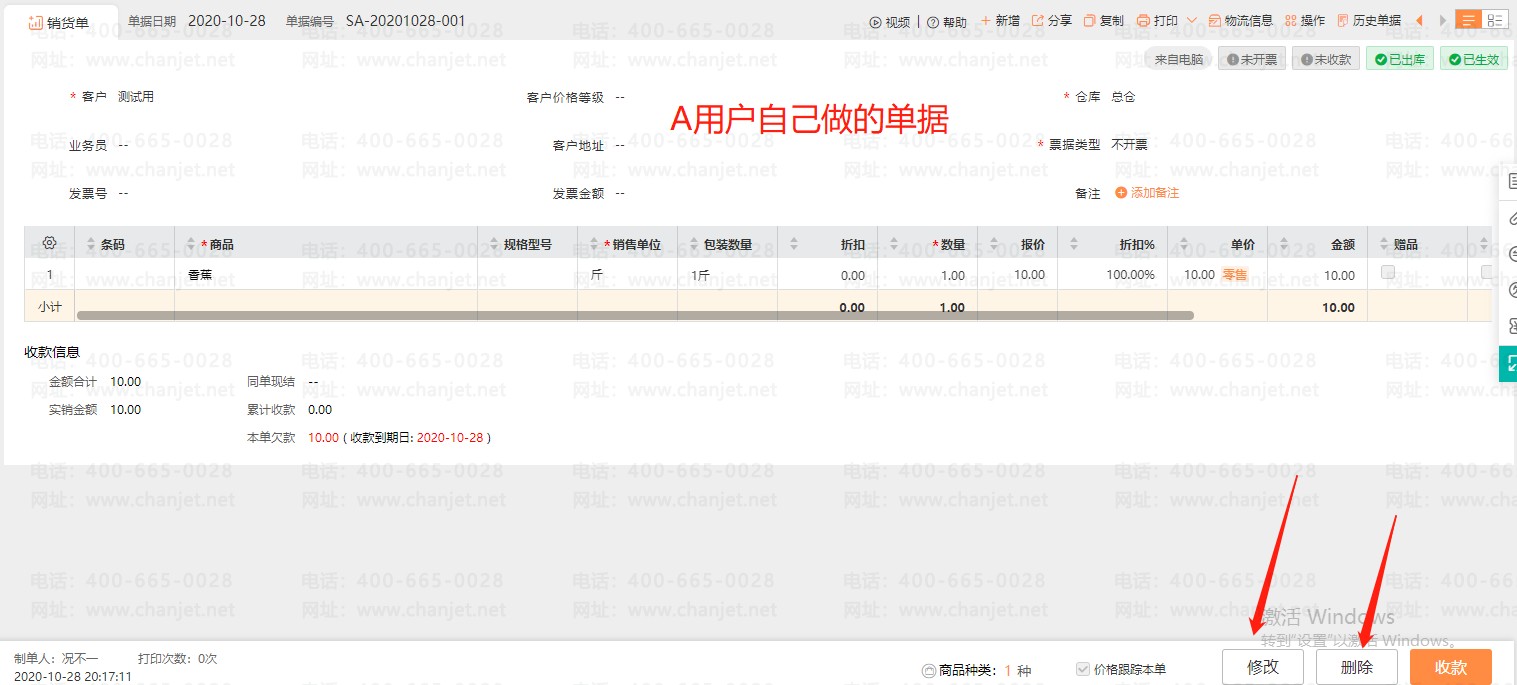Click 添加备注 to add remark
The width and height of the screenshot is (1517, 685).
click(x=1147, y=193)
